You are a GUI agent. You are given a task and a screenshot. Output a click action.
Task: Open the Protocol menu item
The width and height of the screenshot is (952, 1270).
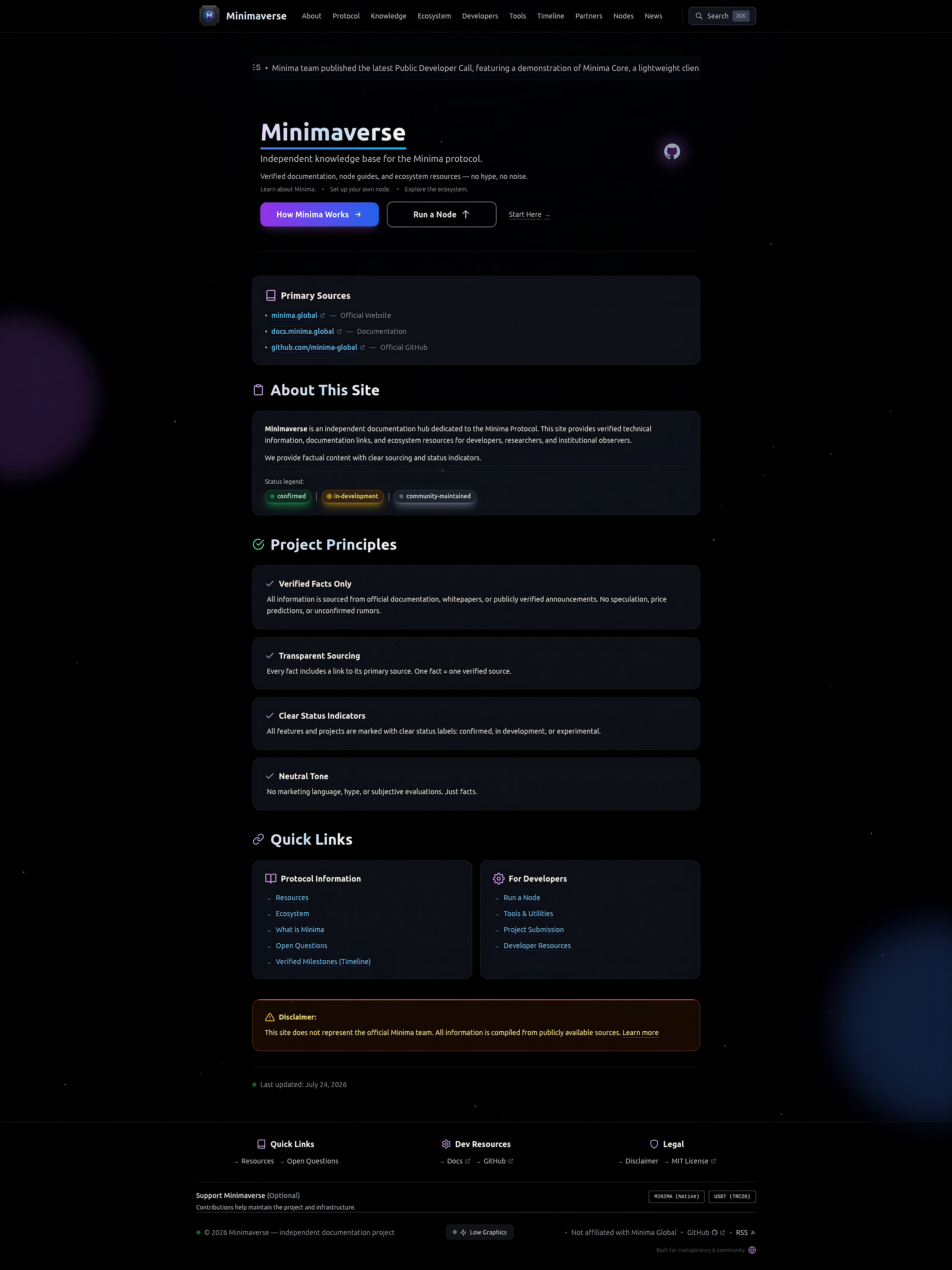(x=346, y=16)
